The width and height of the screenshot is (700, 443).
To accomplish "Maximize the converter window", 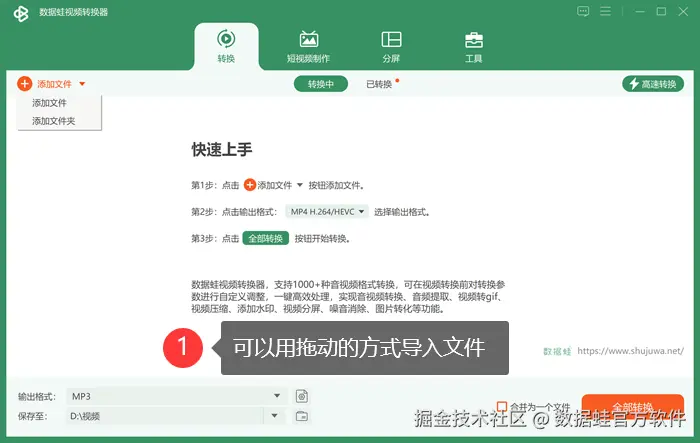I will tap(661, 11).
